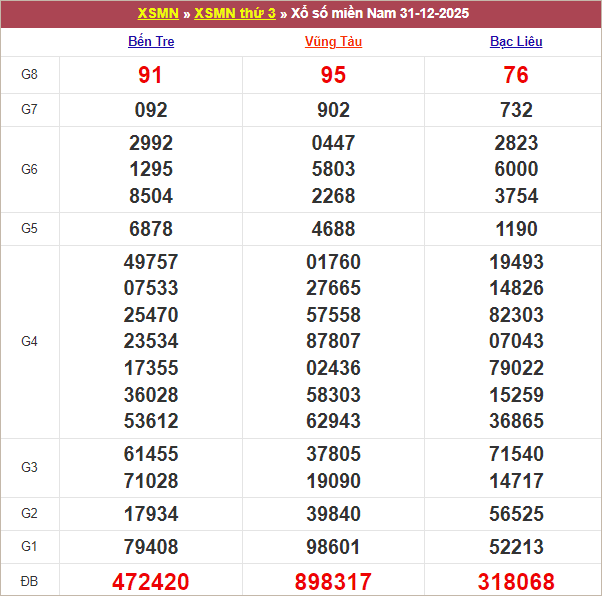Screen dimensions: 602x596
Task: Click G4 number 49757
Action: pos(151,262)
